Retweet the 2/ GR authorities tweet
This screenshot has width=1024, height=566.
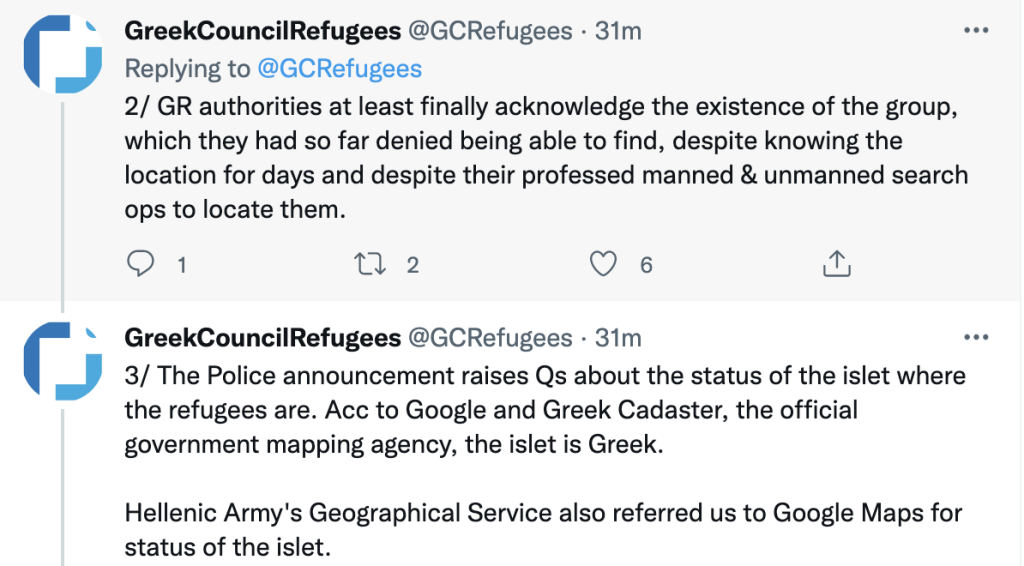(x=370, y=264)
